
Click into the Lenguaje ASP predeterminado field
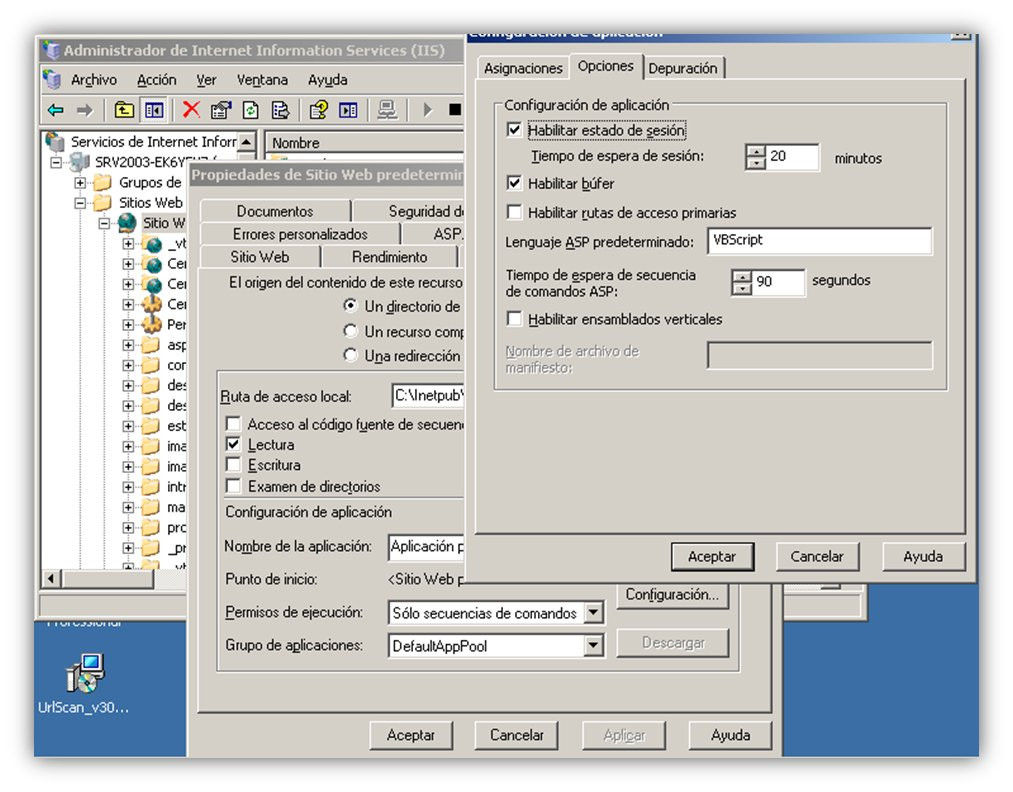tap(819, 240)
